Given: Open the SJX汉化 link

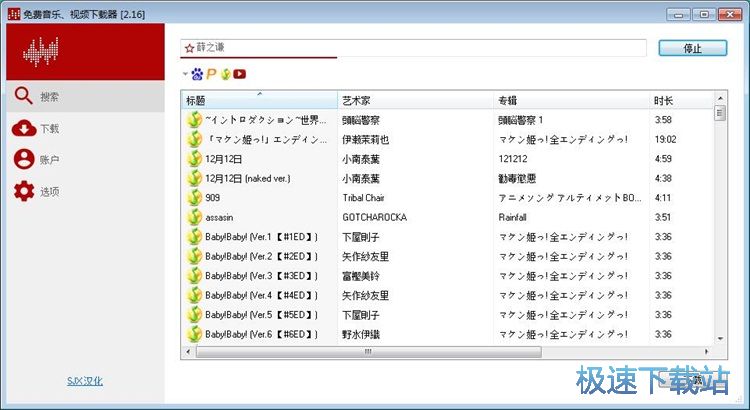Looking at the screenshot, I should point(85,381).
